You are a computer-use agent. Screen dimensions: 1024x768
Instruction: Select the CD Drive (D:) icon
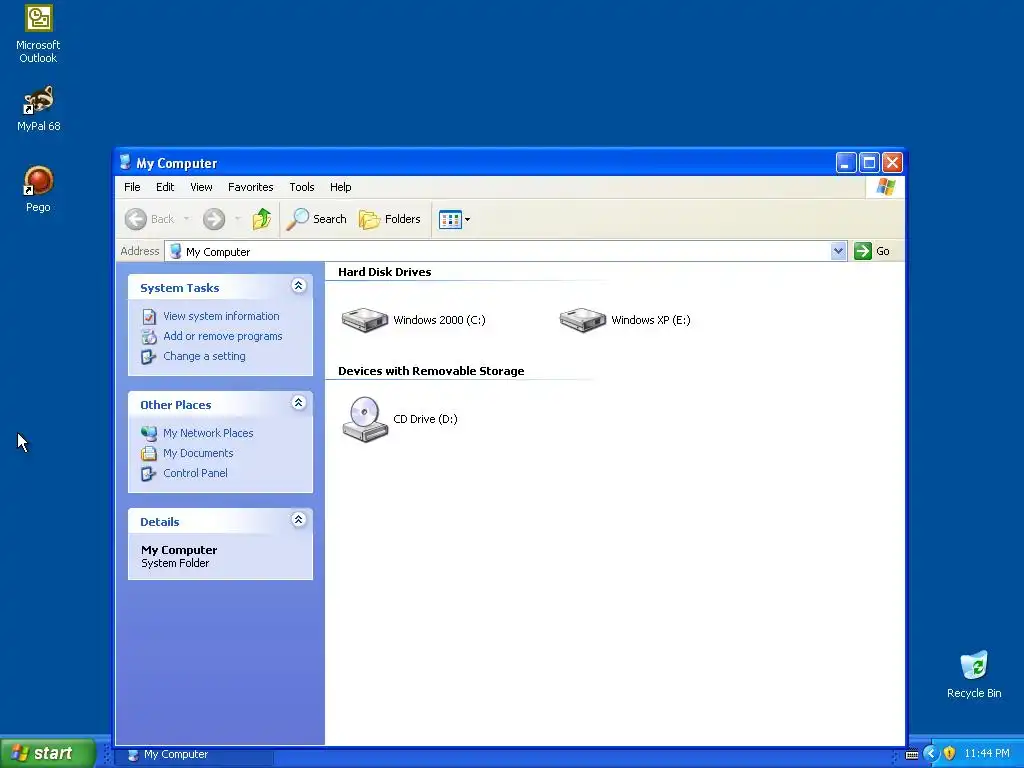pos(400,419)
